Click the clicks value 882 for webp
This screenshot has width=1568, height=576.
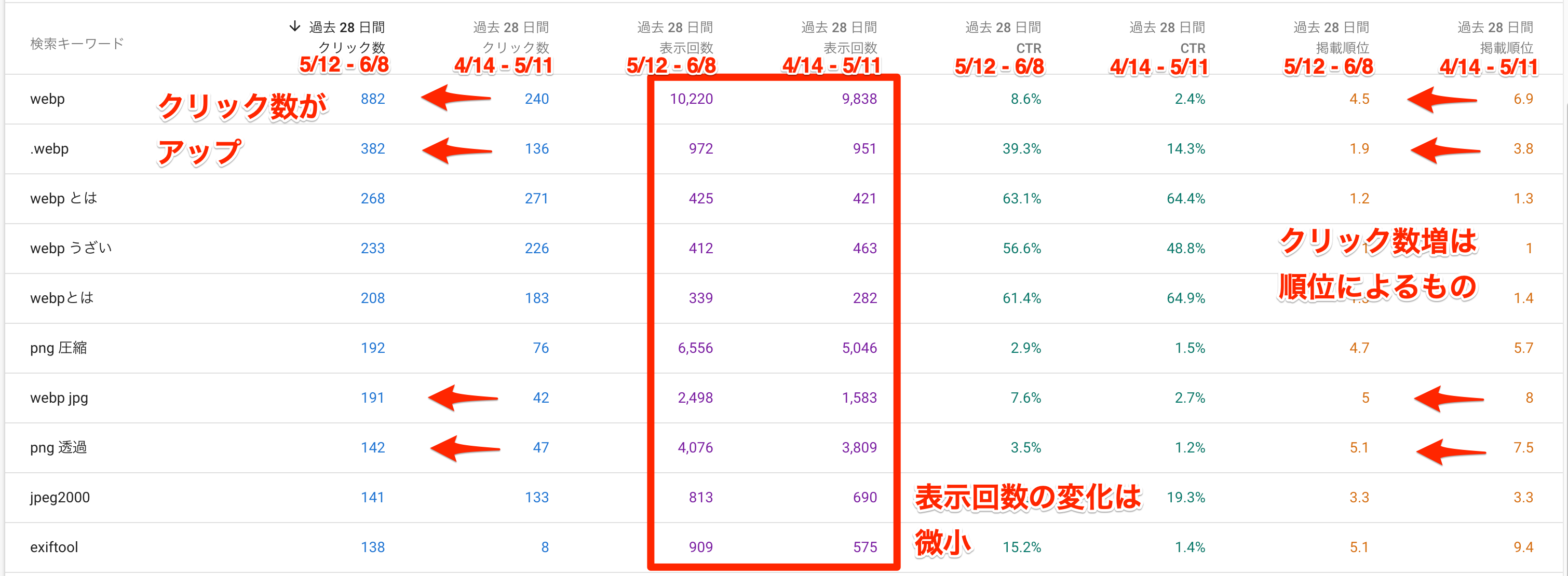372,99
